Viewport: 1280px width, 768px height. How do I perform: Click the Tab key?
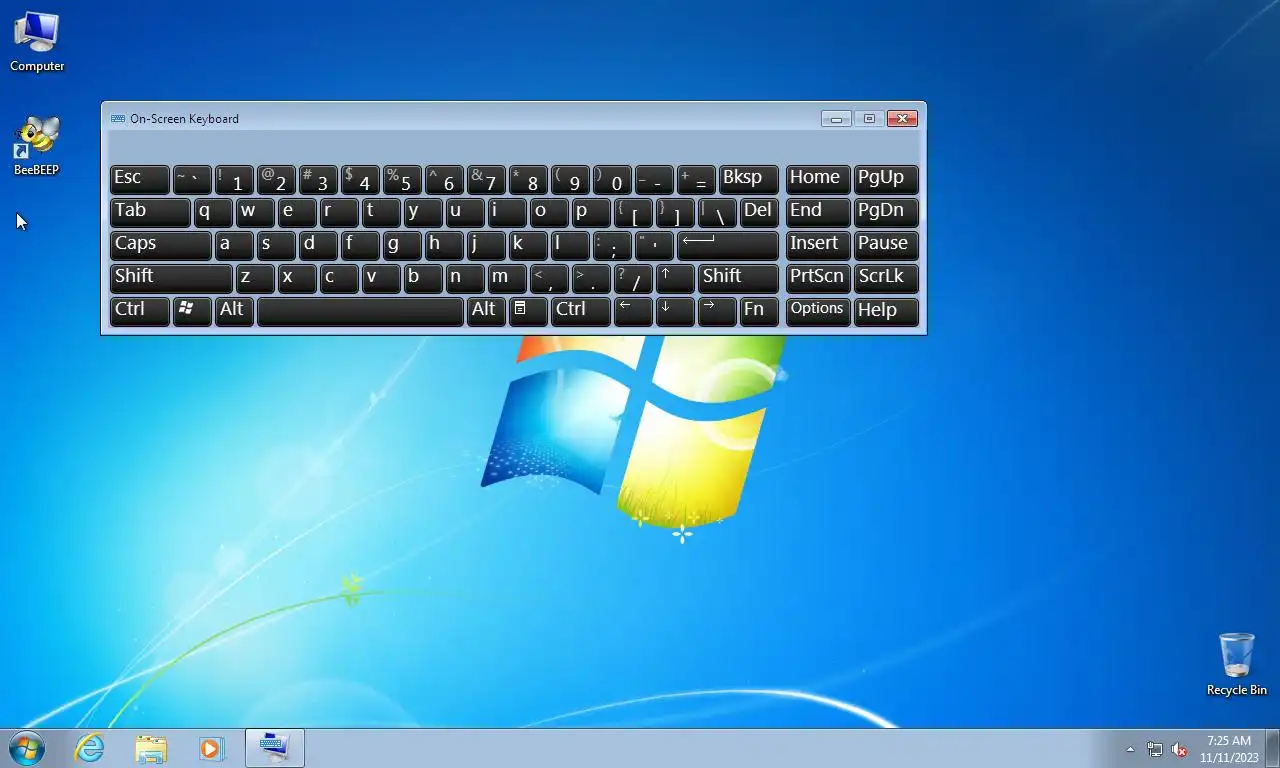point(150,212)
